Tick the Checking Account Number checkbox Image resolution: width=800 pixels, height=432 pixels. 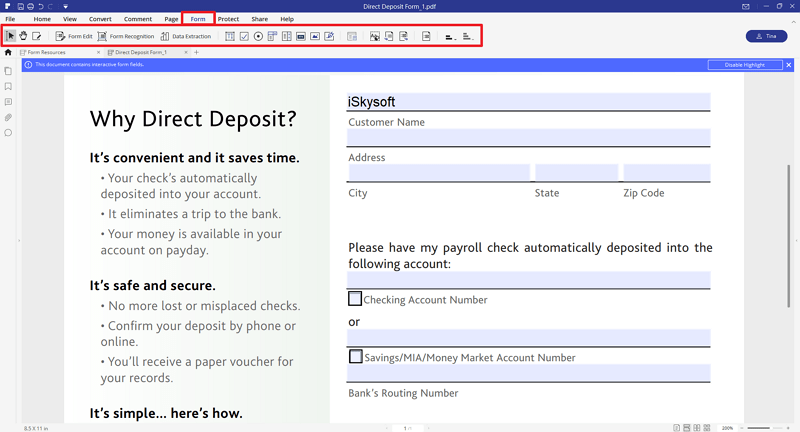coord(355,298)
